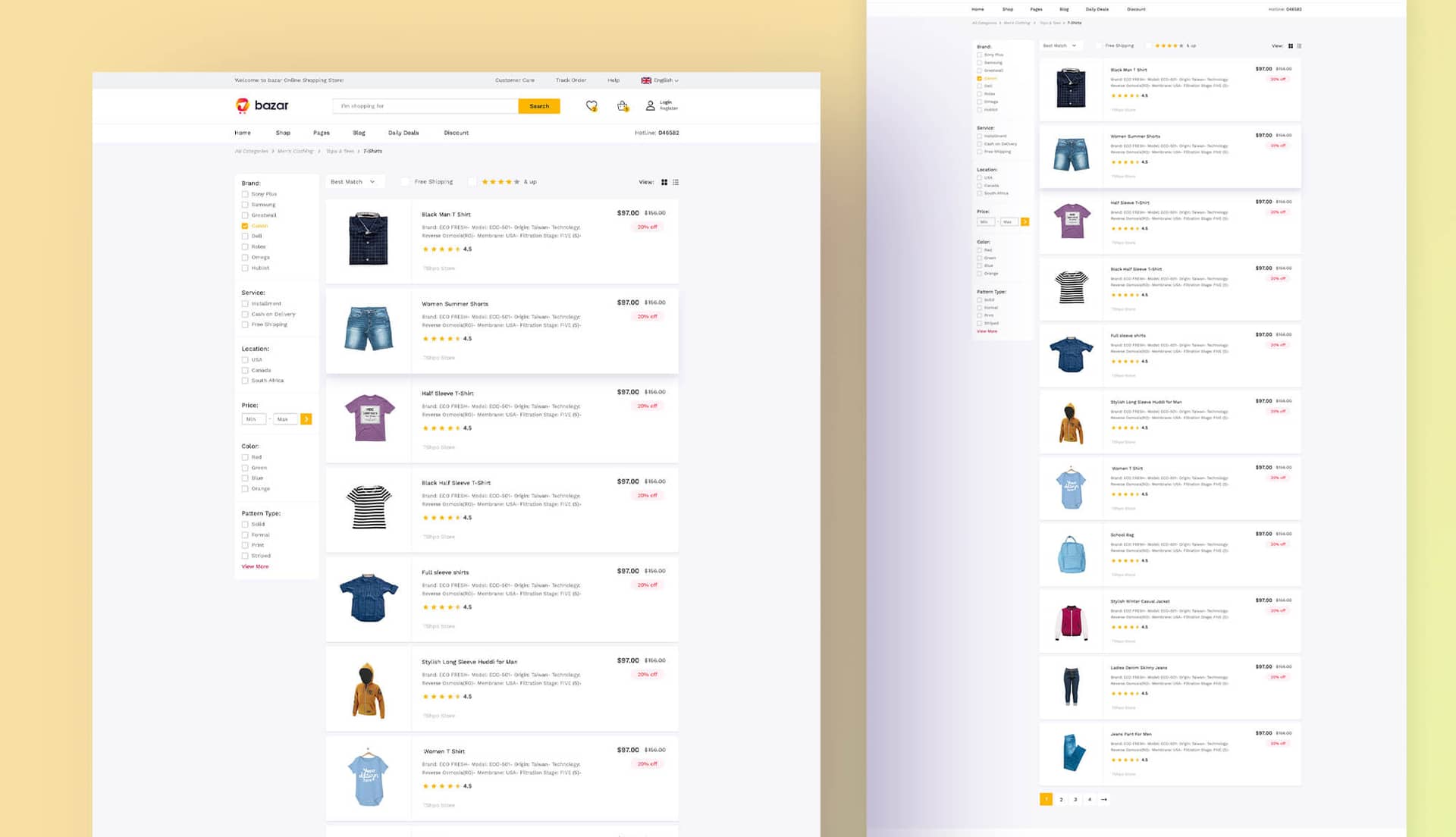Image resolution: width=1456 pixels, height=837 pixels.
Task: Check South Africa location on left page
Action: pos(245,381)
